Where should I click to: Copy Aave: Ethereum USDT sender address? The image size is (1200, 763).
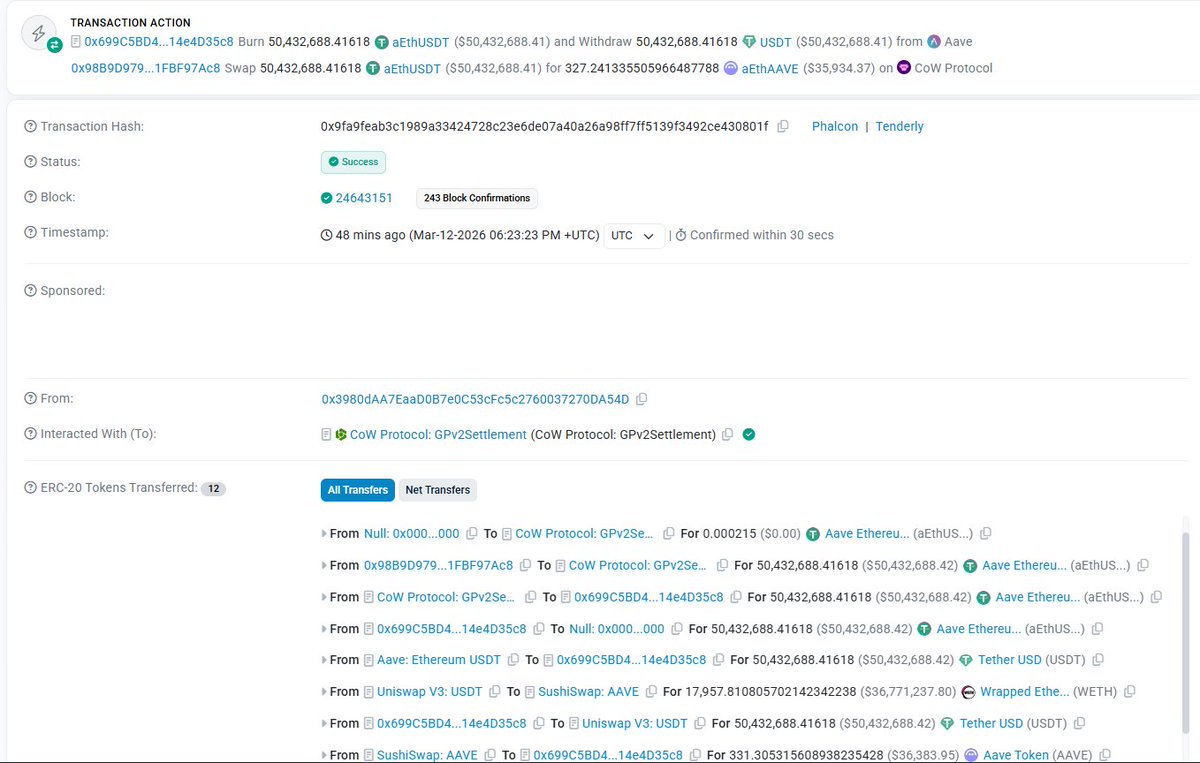point(513,660)
